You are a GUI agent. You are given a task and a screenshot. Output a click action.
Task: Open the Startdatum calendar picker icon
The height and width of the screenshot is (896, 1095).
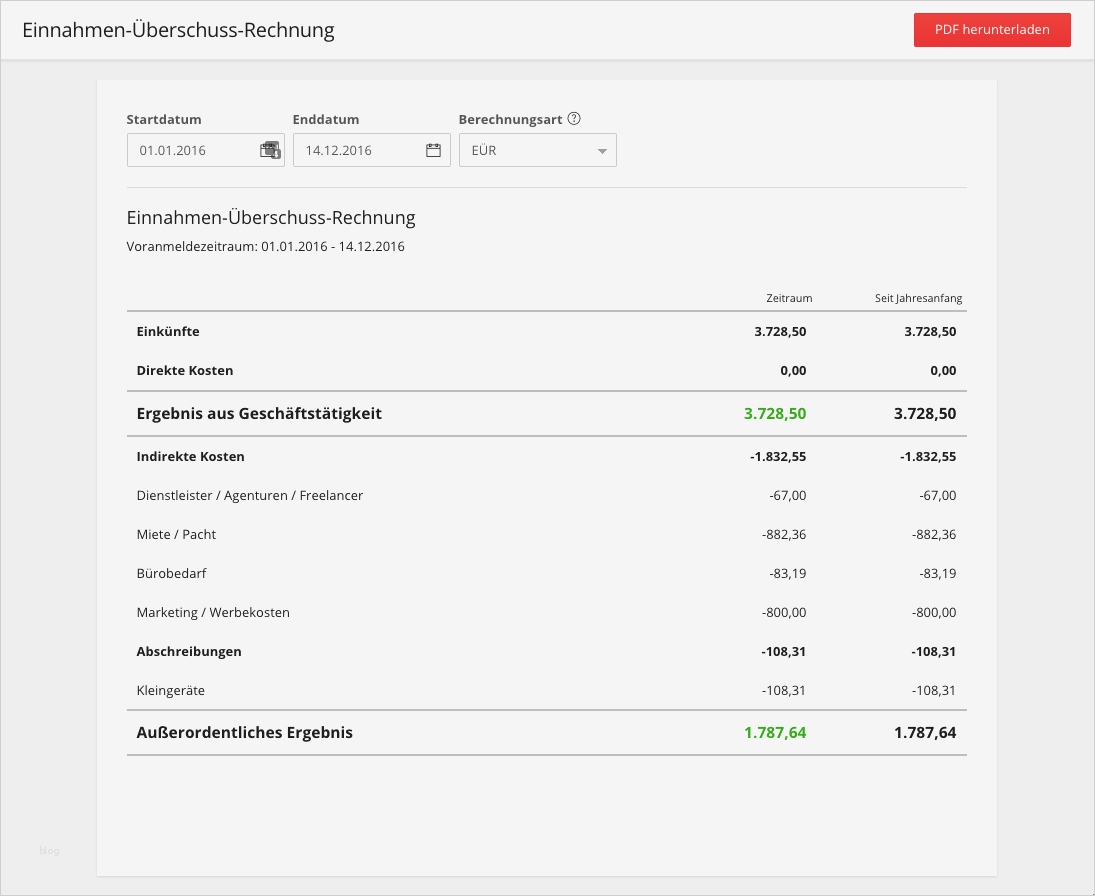tap(270, 150)
